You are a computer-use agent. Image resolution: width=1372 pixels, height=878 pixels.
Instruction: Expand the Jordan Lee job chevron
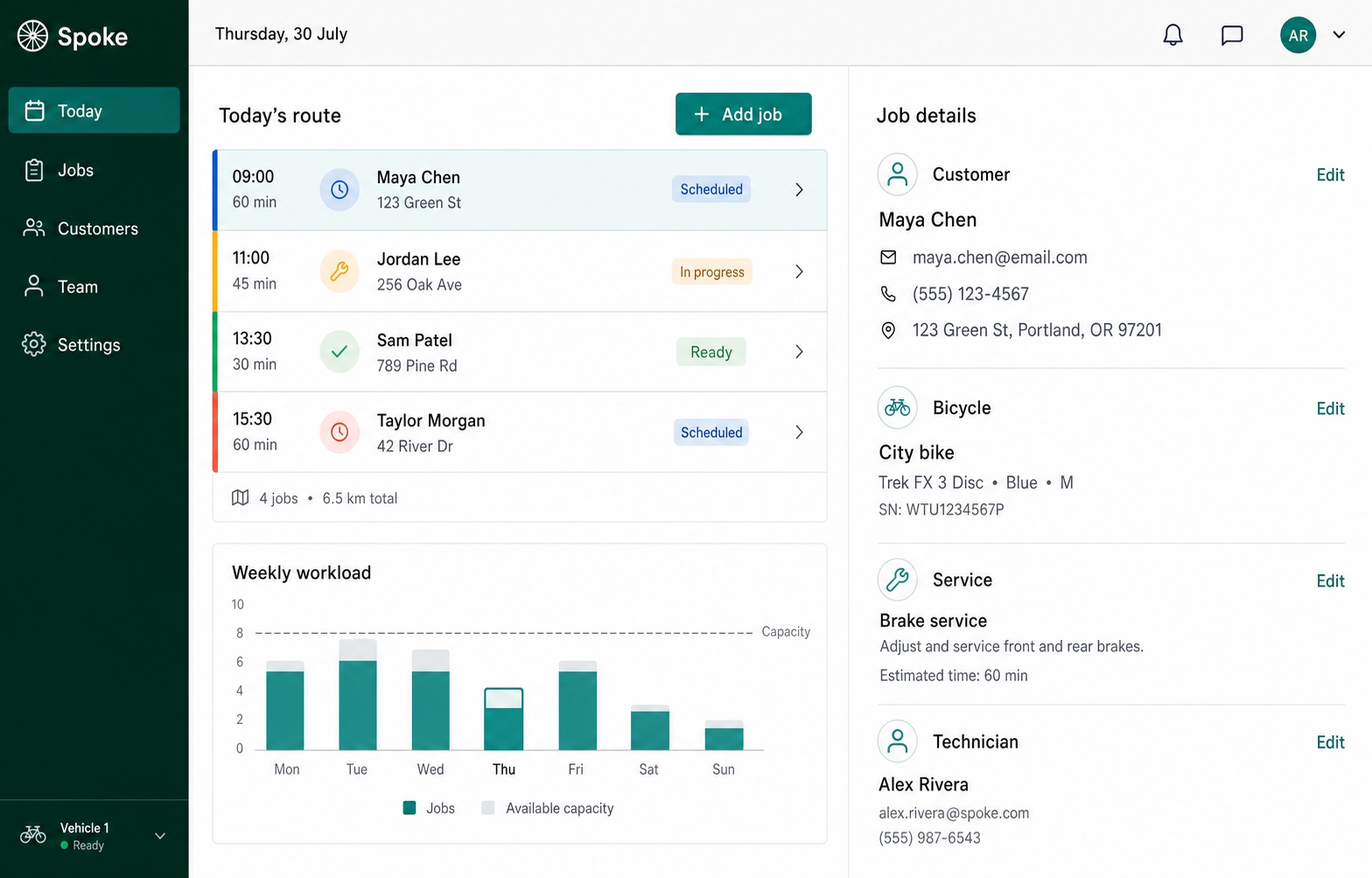click(799, 271)
